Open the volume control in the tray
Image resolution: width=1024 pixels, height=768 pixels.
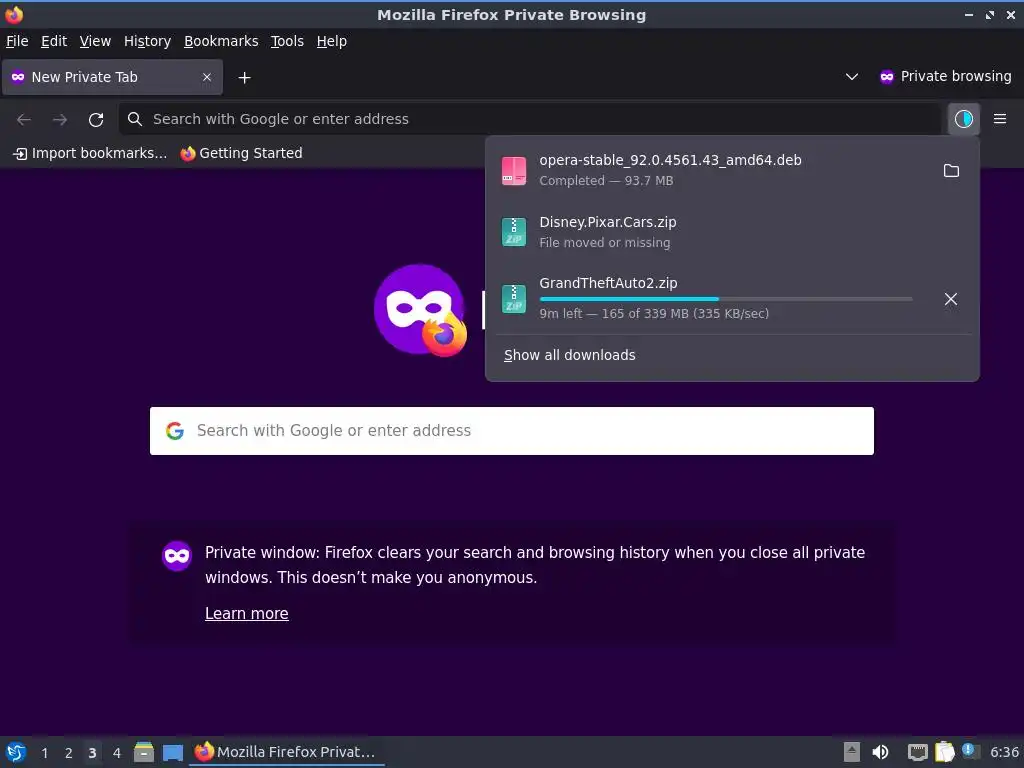tap(880, 752)
